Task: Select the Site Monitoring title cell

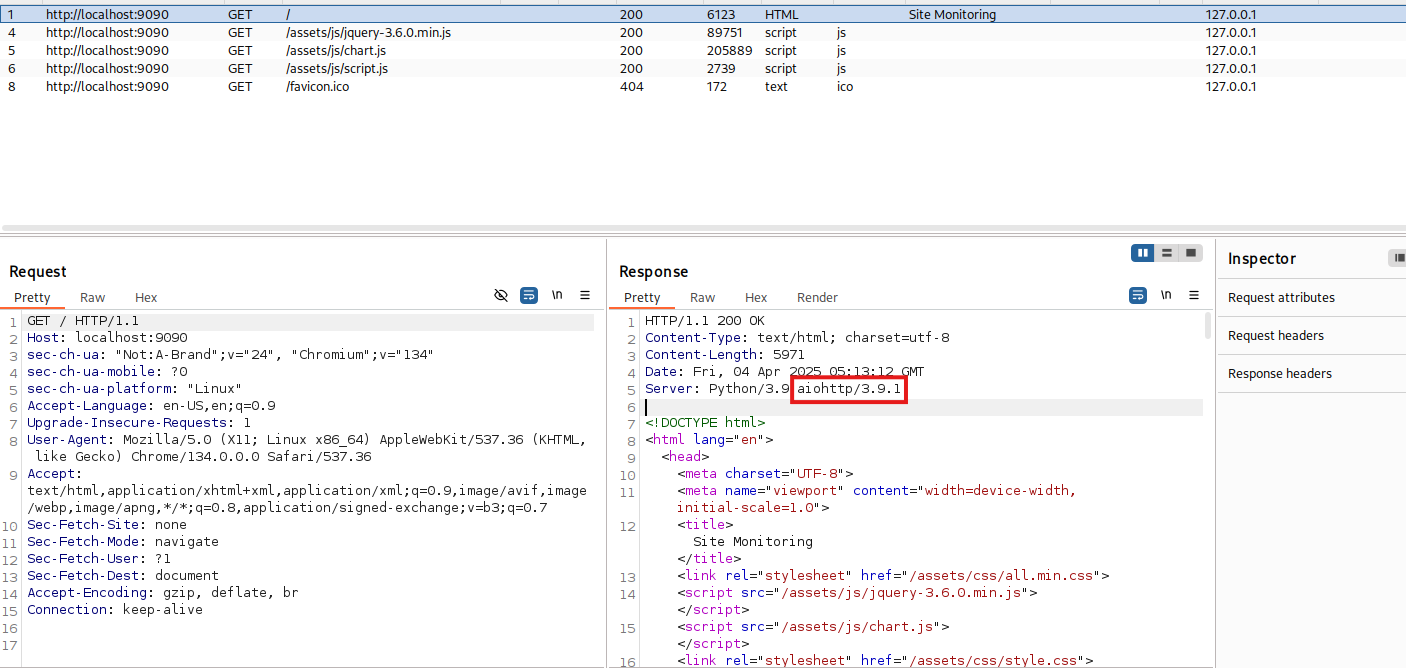Action: coord(952,15)
